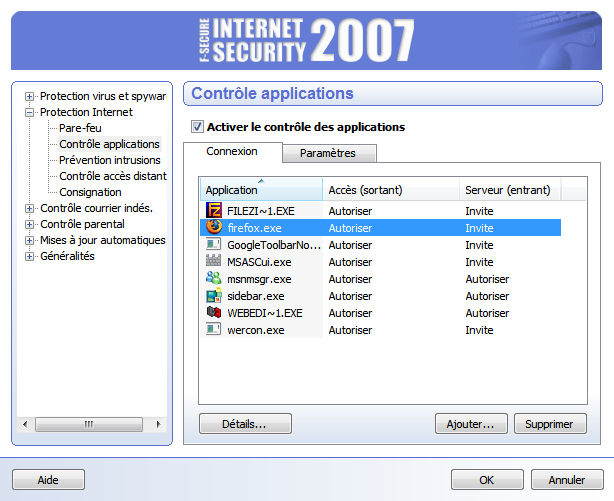The height and width of the screenshot is (501, 614).
Task: Expand the Contrôle parental node
Action: [x=29, y=224]
